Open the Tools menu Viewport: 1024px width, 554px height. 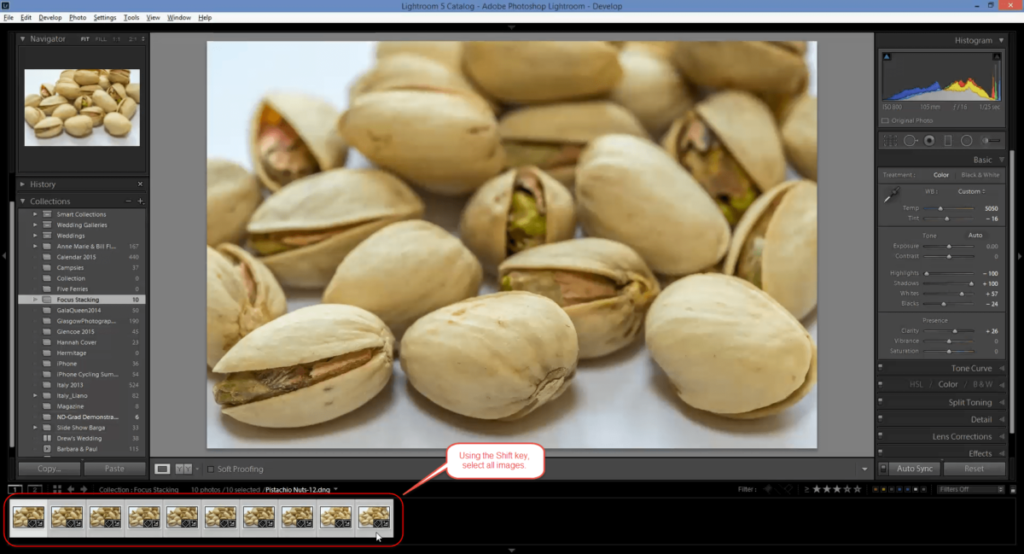click(131, 18)
